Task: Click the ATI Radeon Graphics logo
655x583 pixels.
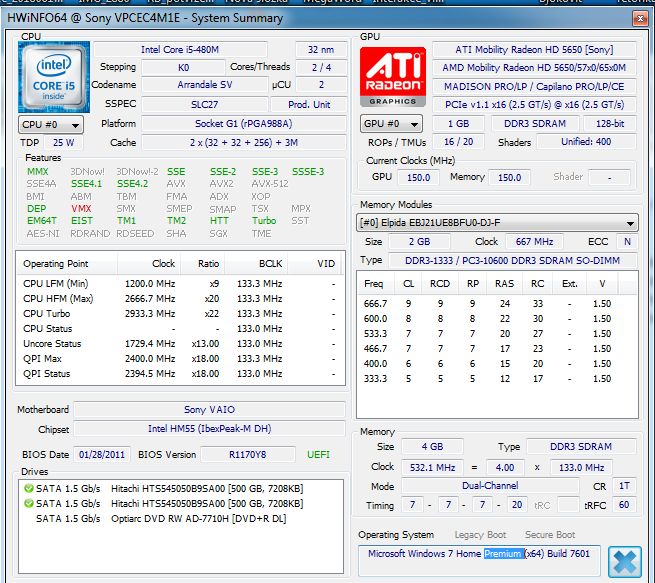Action: point(392,78)
